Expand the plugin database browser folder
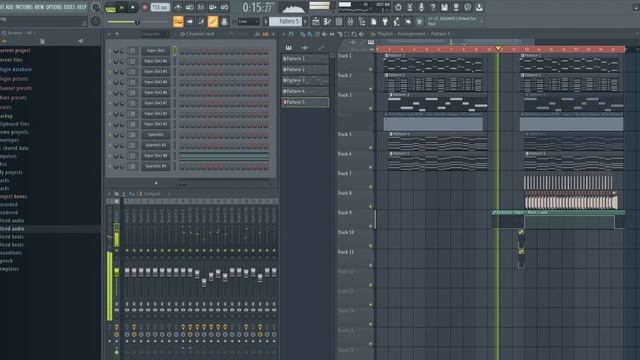This screenshot has height=360, width=640. point(16,69)
